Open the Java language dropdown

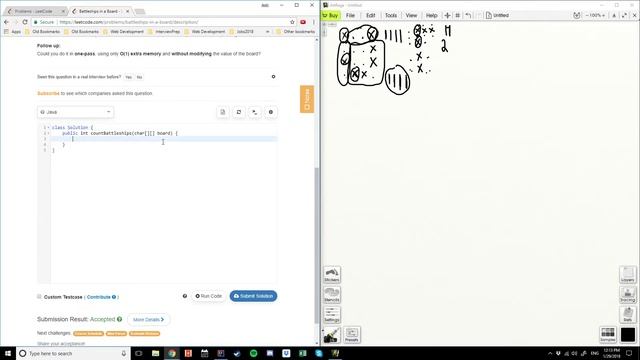pyautogui.click(x=76, y=112)
